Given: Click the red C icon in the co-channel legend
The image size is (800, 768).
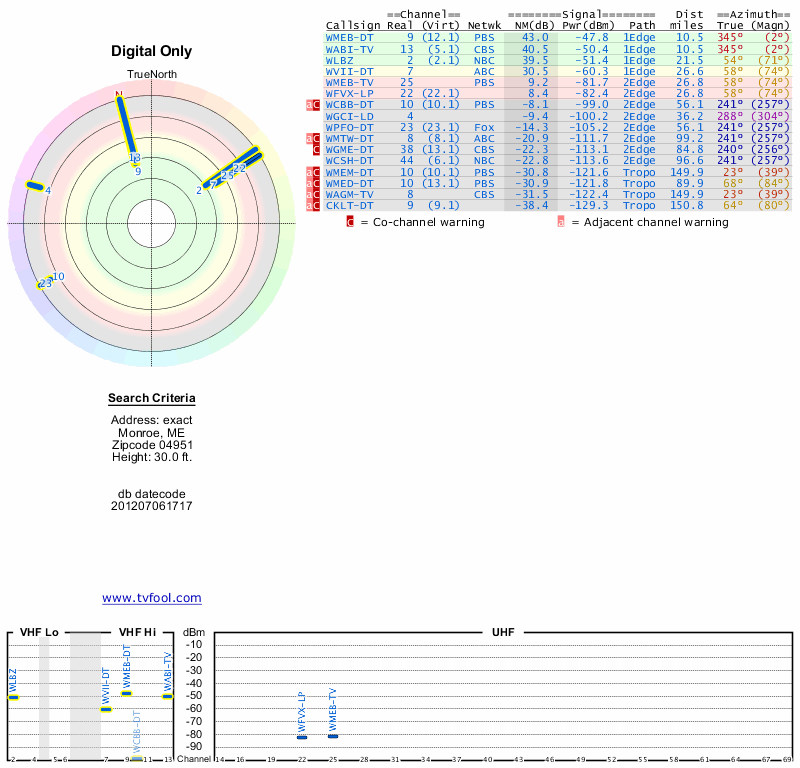Looking at the screenshot, I should (x=350, y=222).
